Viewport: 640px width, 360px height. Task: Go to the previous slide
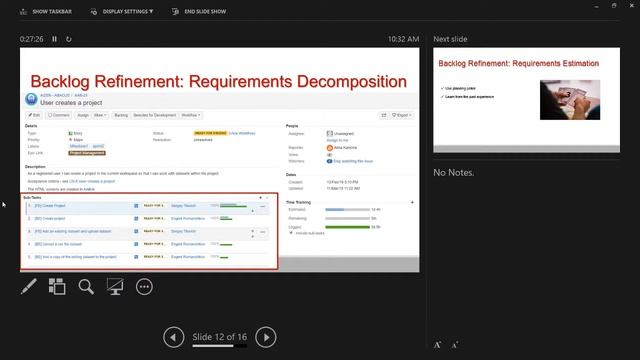pos(173,337)
